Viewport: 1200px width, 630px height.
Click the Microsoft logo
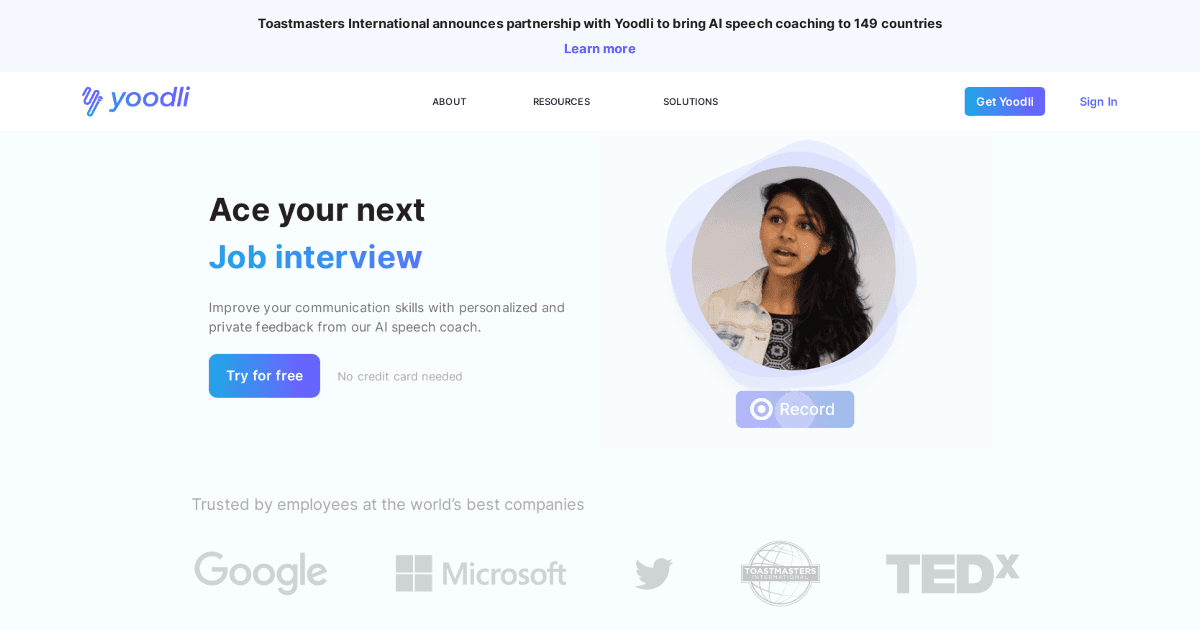(x=481, y=574)
